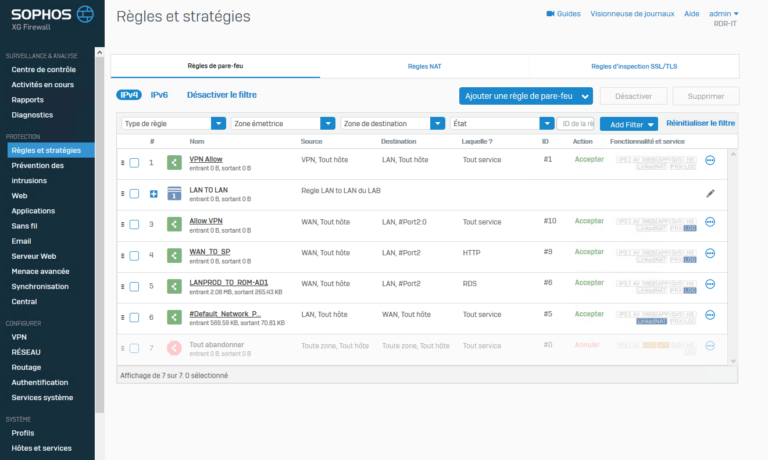Open more-options menu for Tout abandonner rule
Viewport: 768px width, 460px height.
[710, 346]
